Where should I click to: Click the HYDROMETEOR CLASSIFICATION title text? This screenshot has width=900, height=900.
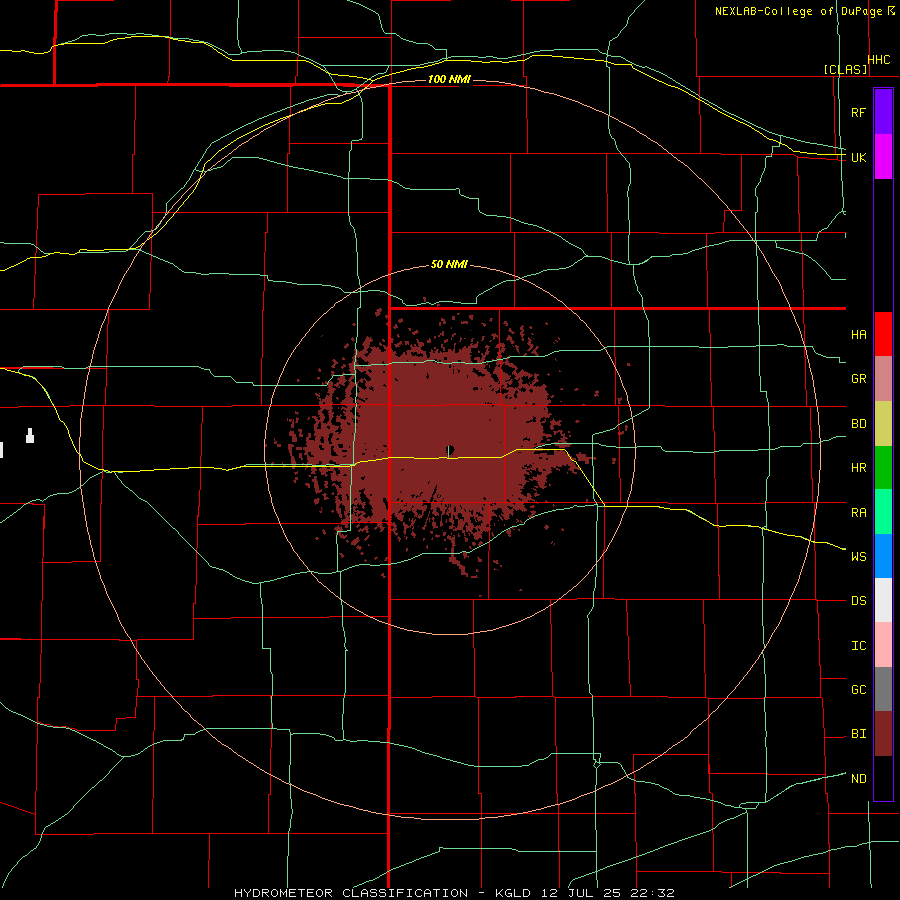[x=351, y=893]
